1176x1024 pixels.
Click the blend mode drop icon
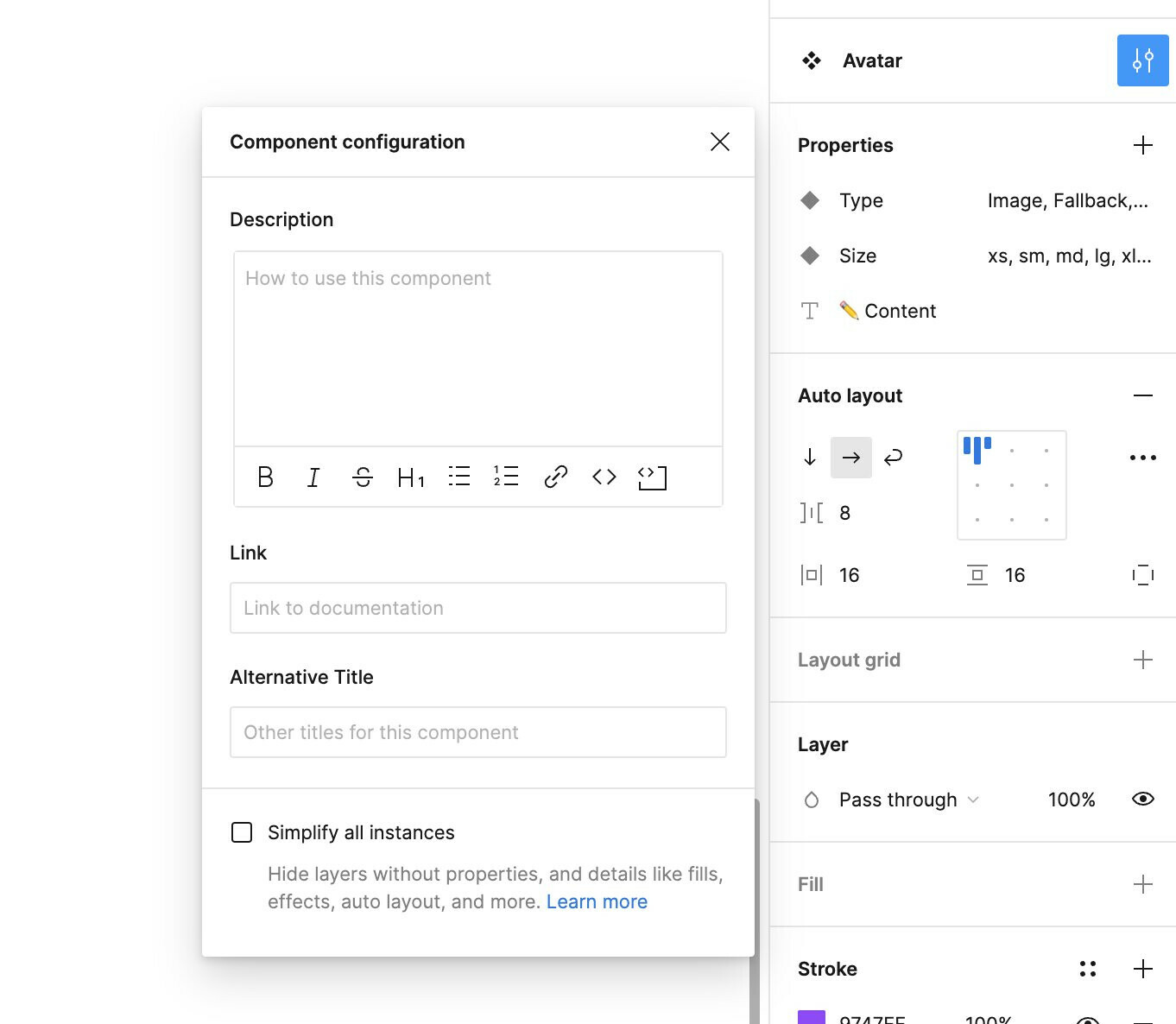[812, 800]
